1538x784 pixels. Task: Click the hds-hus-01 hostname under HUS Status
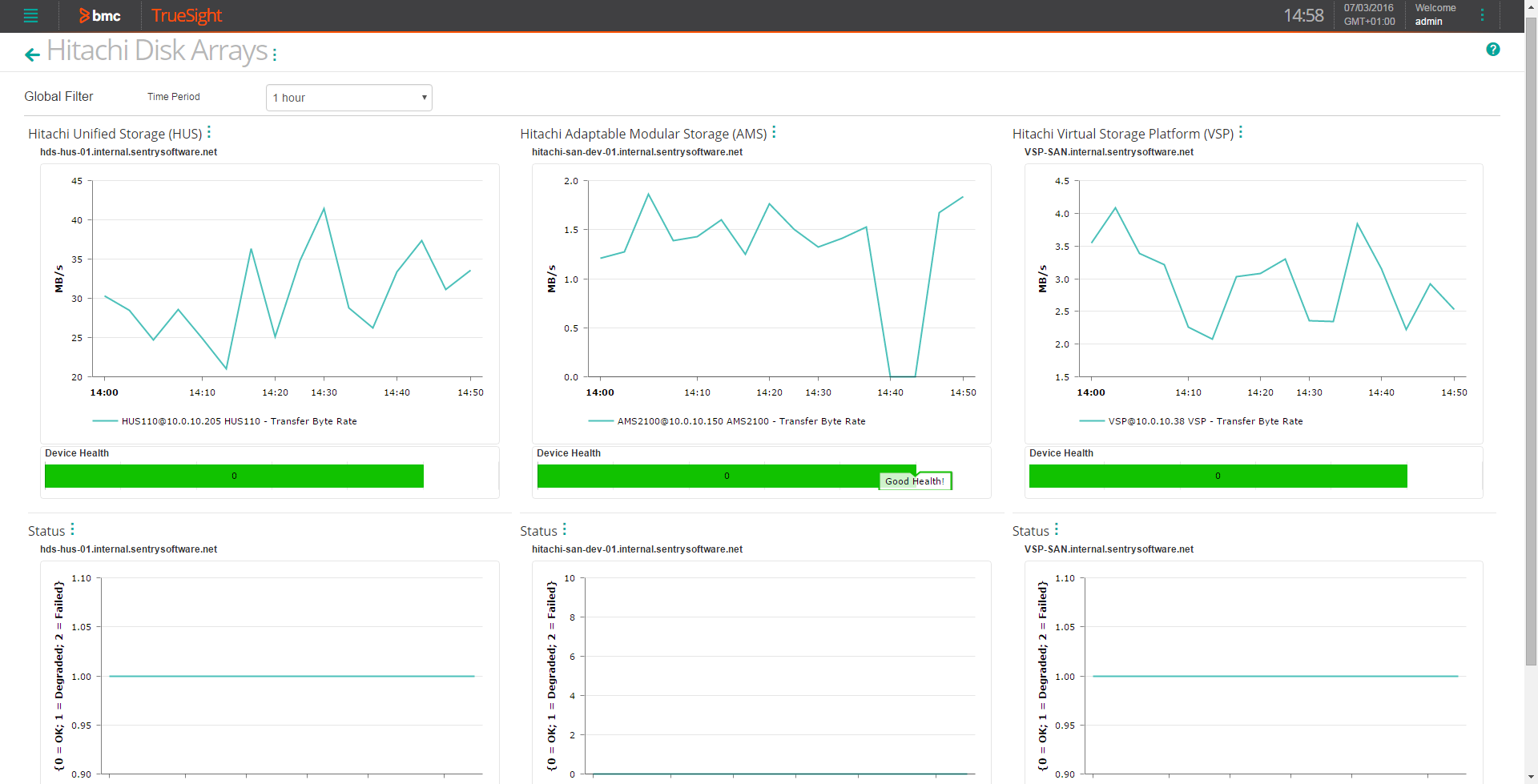click(128, 549)
